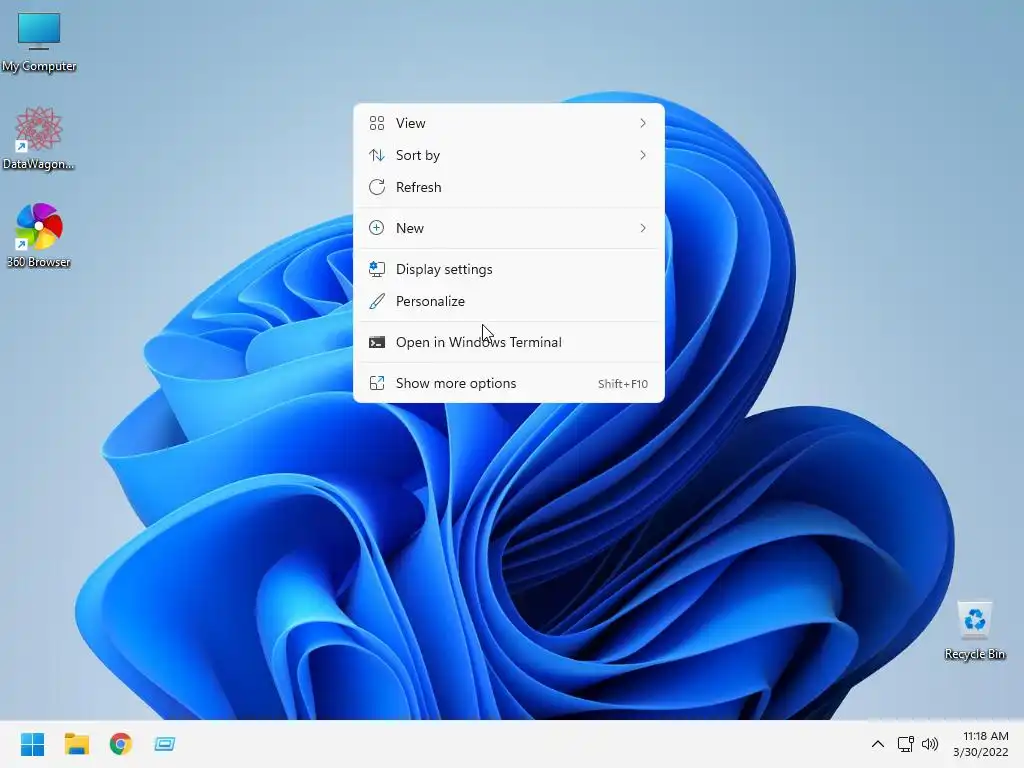Open the New submenu
1024x768 pixels.
[x=509, y=228]
